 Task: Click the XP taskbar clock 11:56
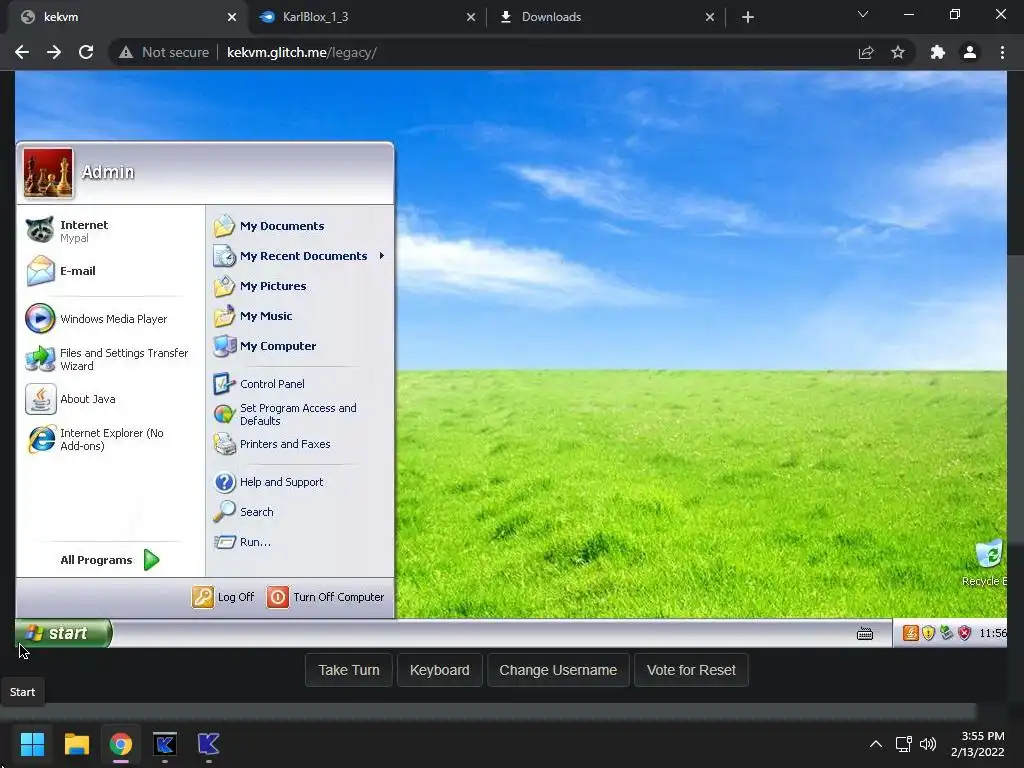click(x=993, y=633)
